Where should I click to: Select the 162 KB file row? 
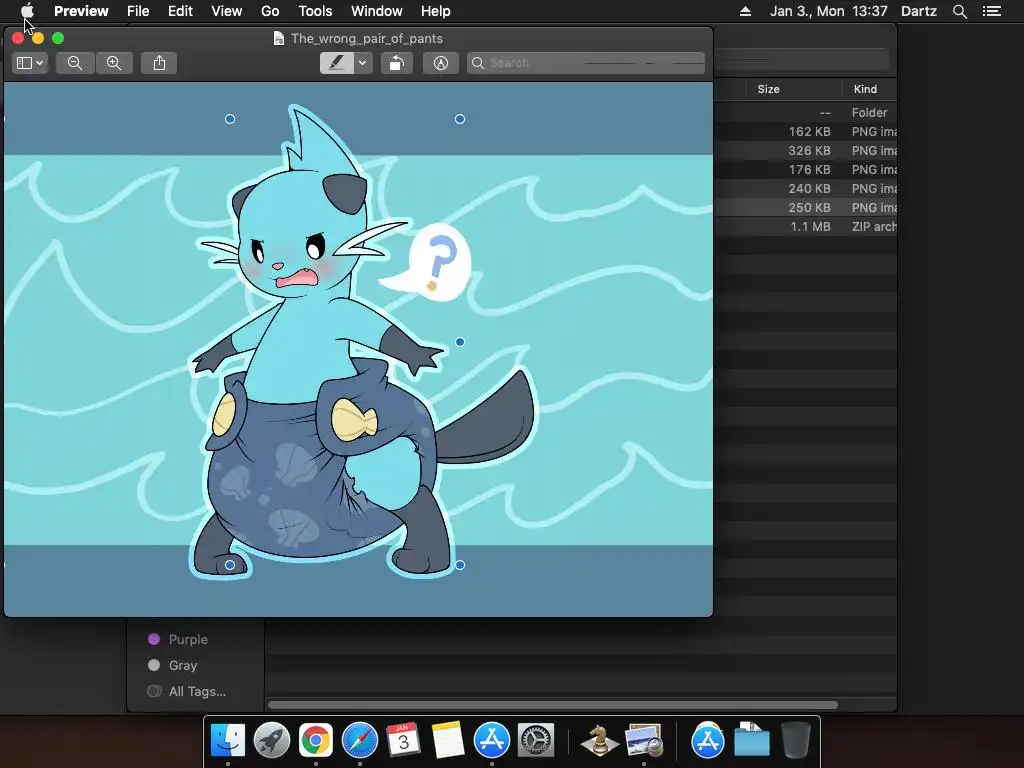tap(805, 131)
